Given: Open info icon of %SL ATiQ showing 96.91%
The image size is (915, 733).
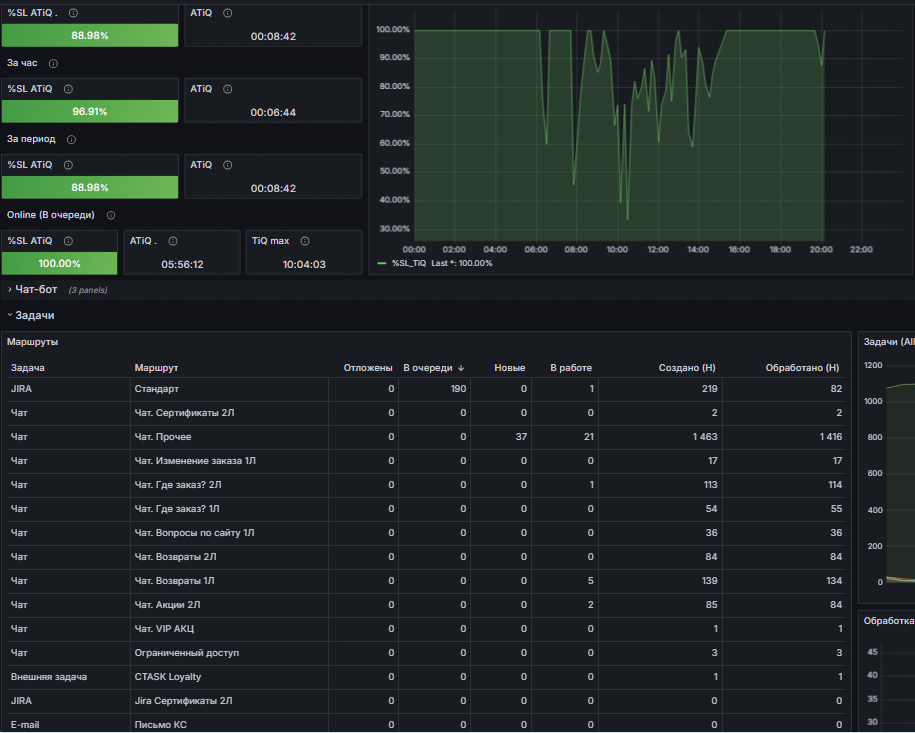Looking at the screenshot, I should [x=68, y=89].
